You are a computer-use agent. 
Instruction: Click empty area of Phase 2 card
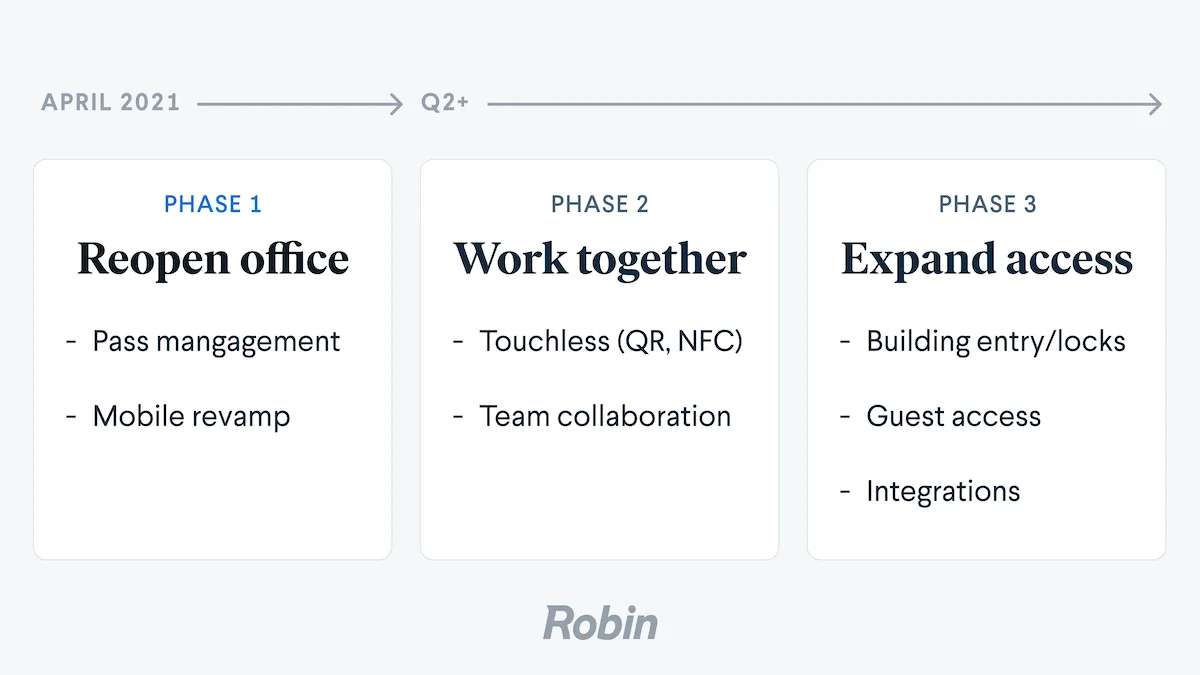point(600,500)
